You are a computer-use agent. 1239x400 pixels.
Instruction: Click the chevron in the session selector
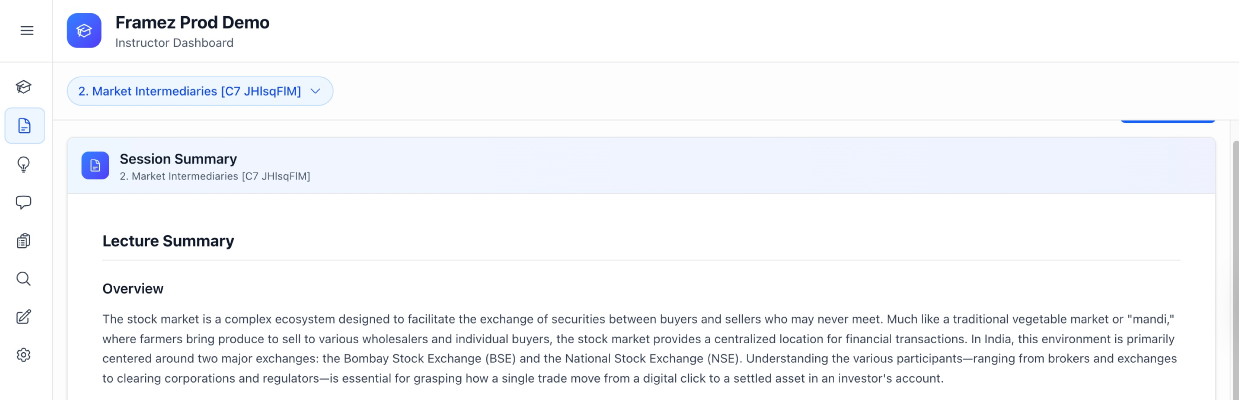point(315,91)
